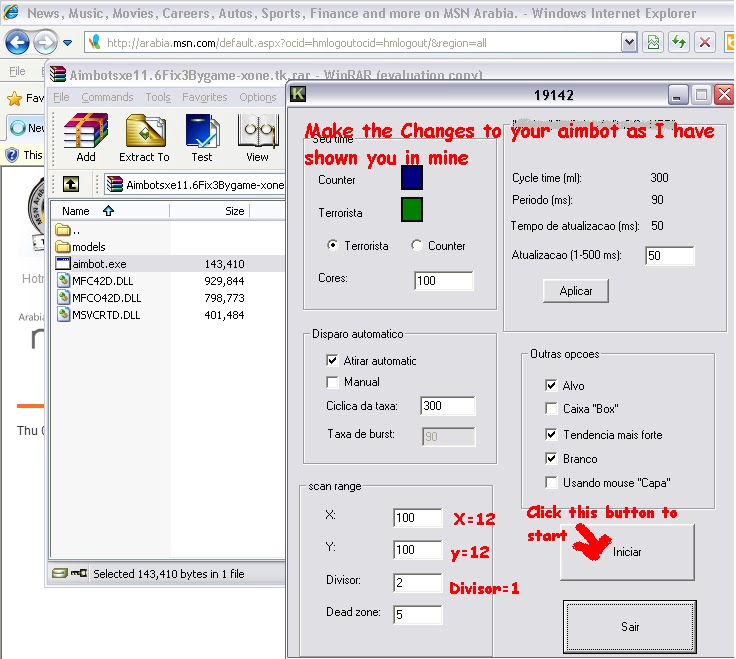Select the models folder in WinRAR
The image size is (736, 659).
pyautogui.click(x=80, y=247)
